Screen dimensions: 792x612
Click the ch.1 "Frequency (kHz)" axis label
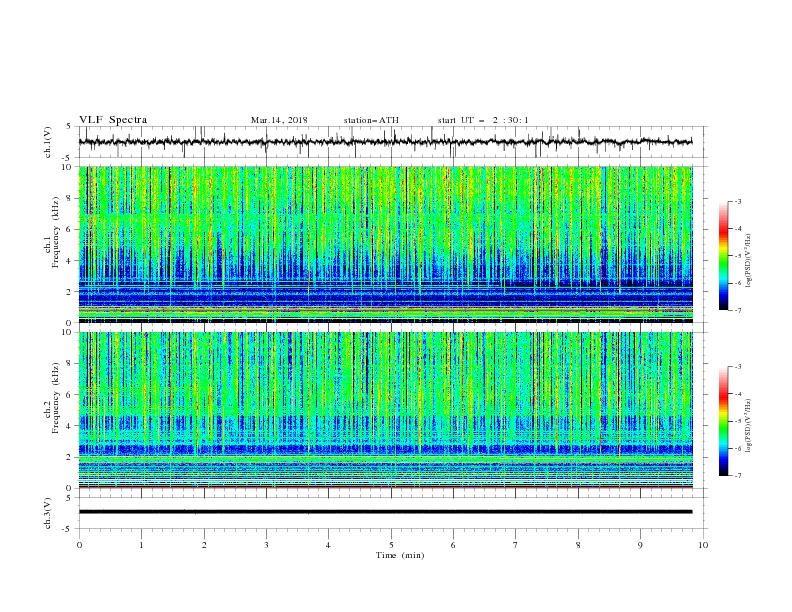(56, 232)
